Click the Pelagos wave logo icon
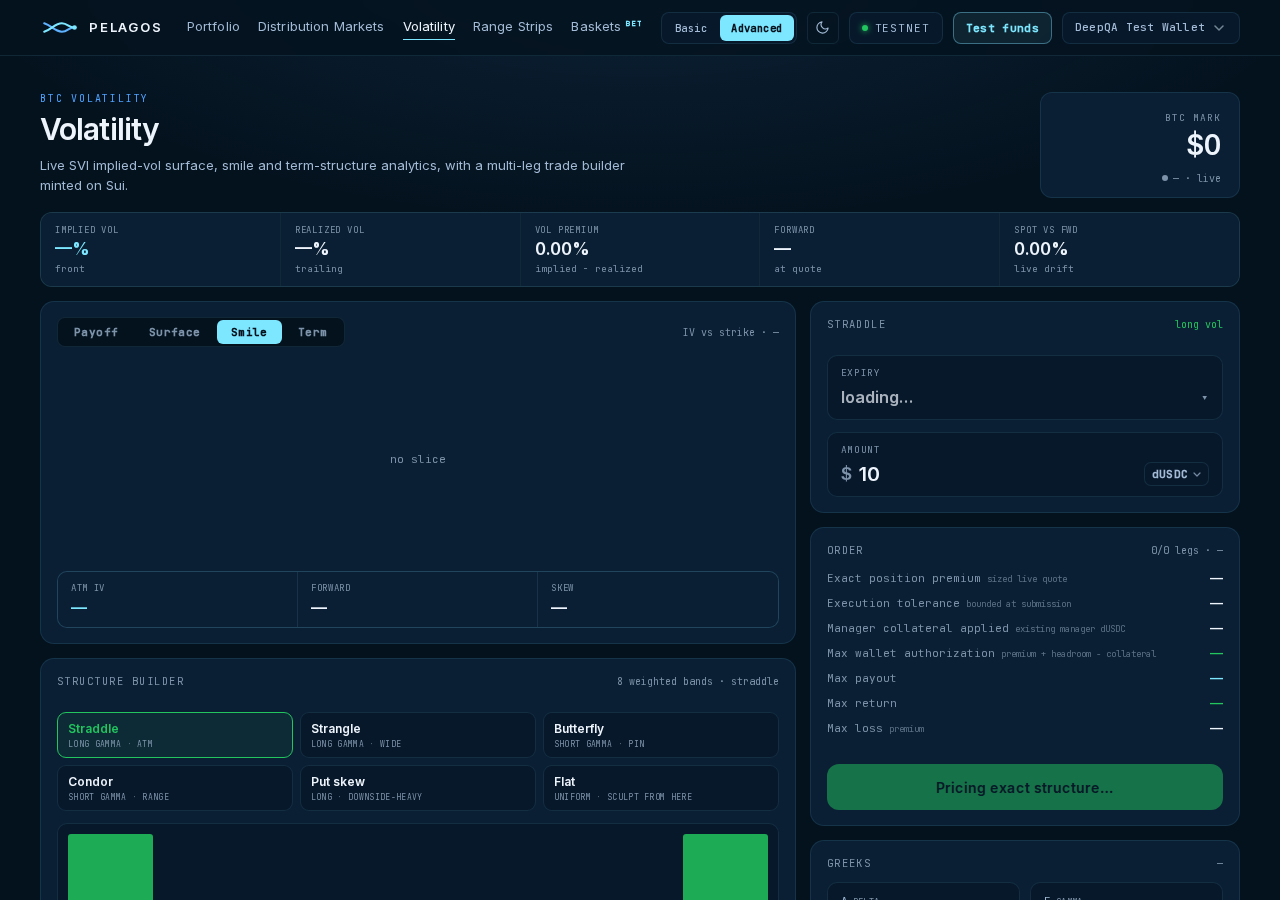 (x=60, y=27)
